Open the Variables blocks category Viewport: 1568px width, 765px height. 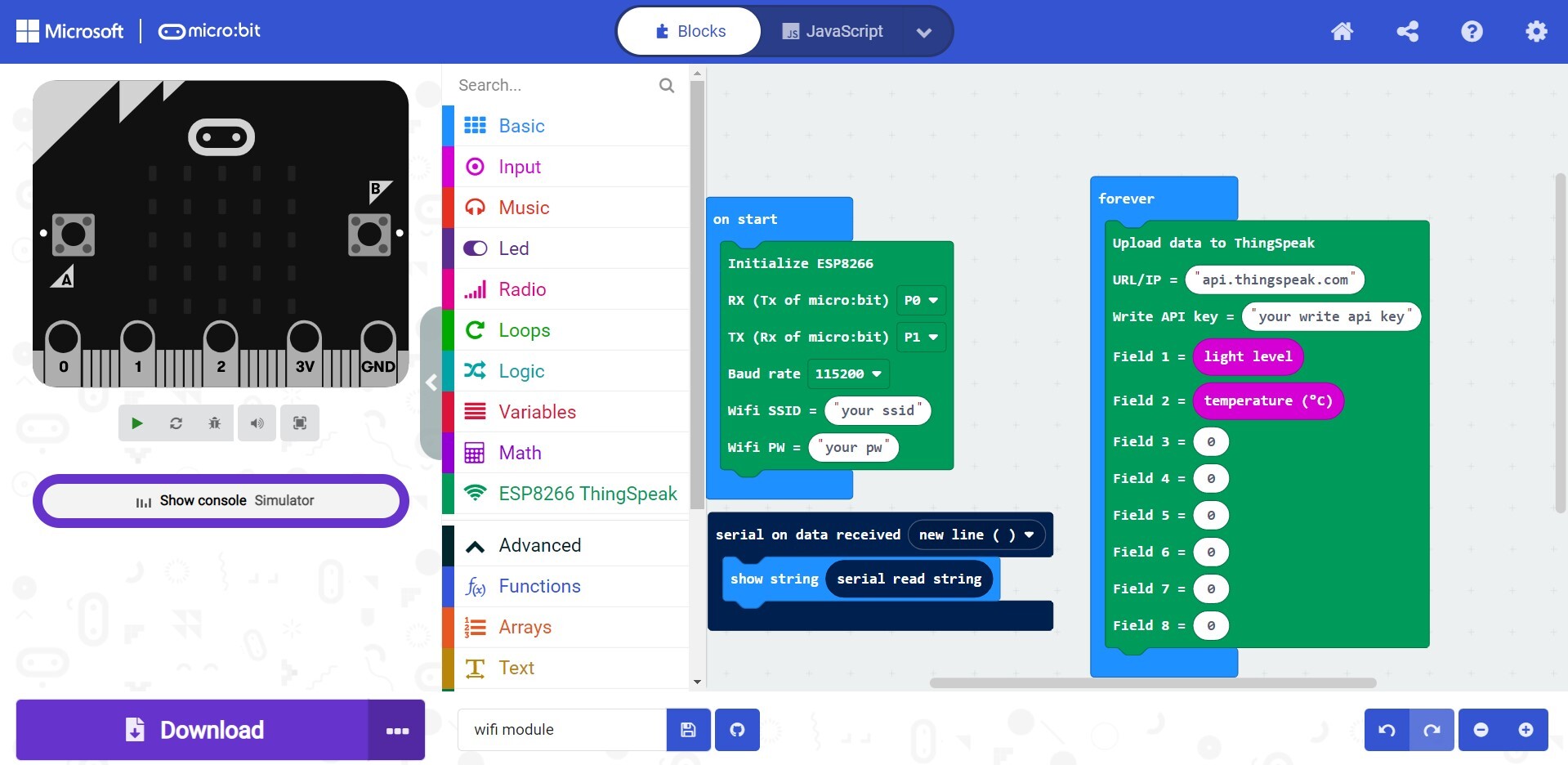click(565, 412)
